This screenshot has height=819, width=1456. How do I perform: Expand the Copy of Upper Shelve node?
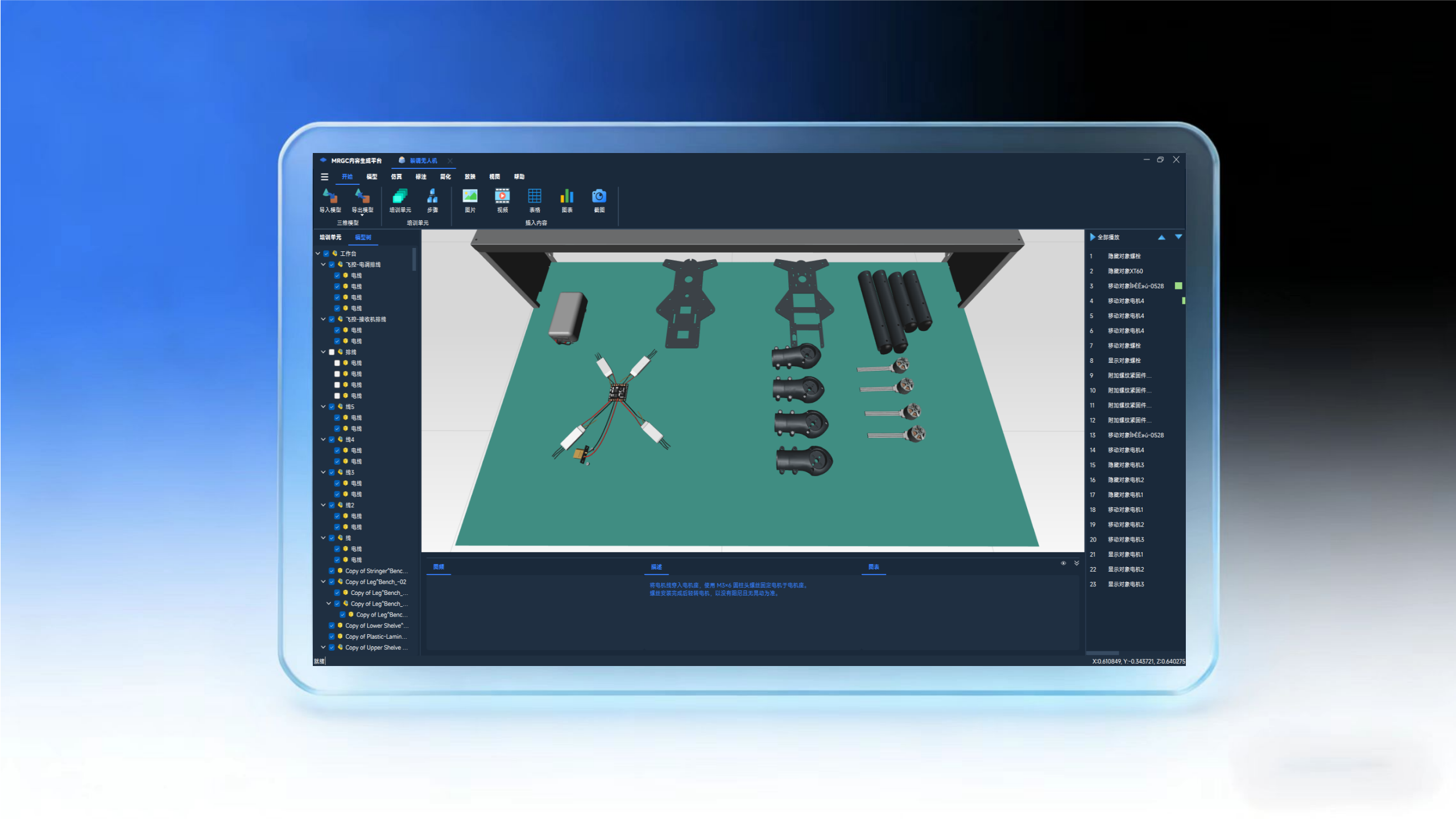click(323, 647)
